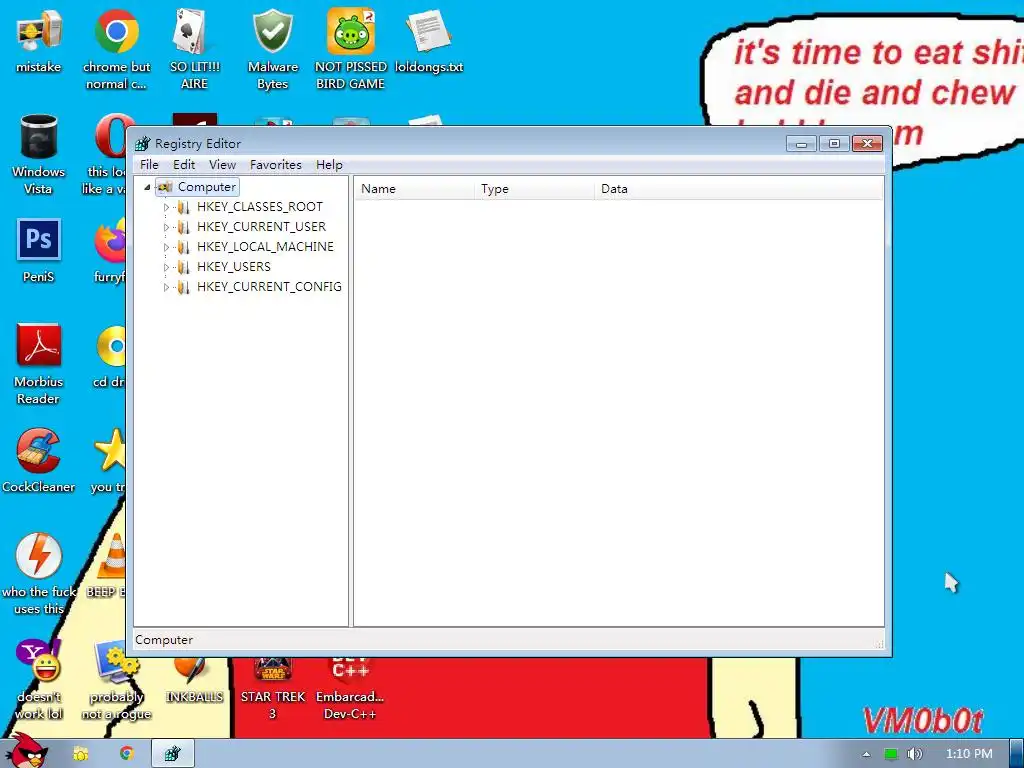Open the Morbius Reader icon
The width and height of the screenshot is (1024, 768).
[39, 364]
